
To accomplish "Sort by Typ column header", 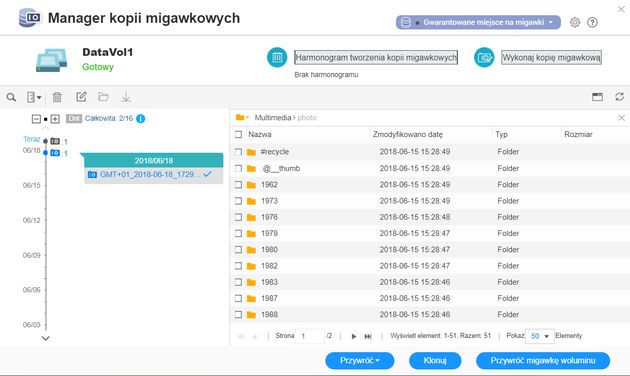I will pyautogui.click(x=501, y=134).
